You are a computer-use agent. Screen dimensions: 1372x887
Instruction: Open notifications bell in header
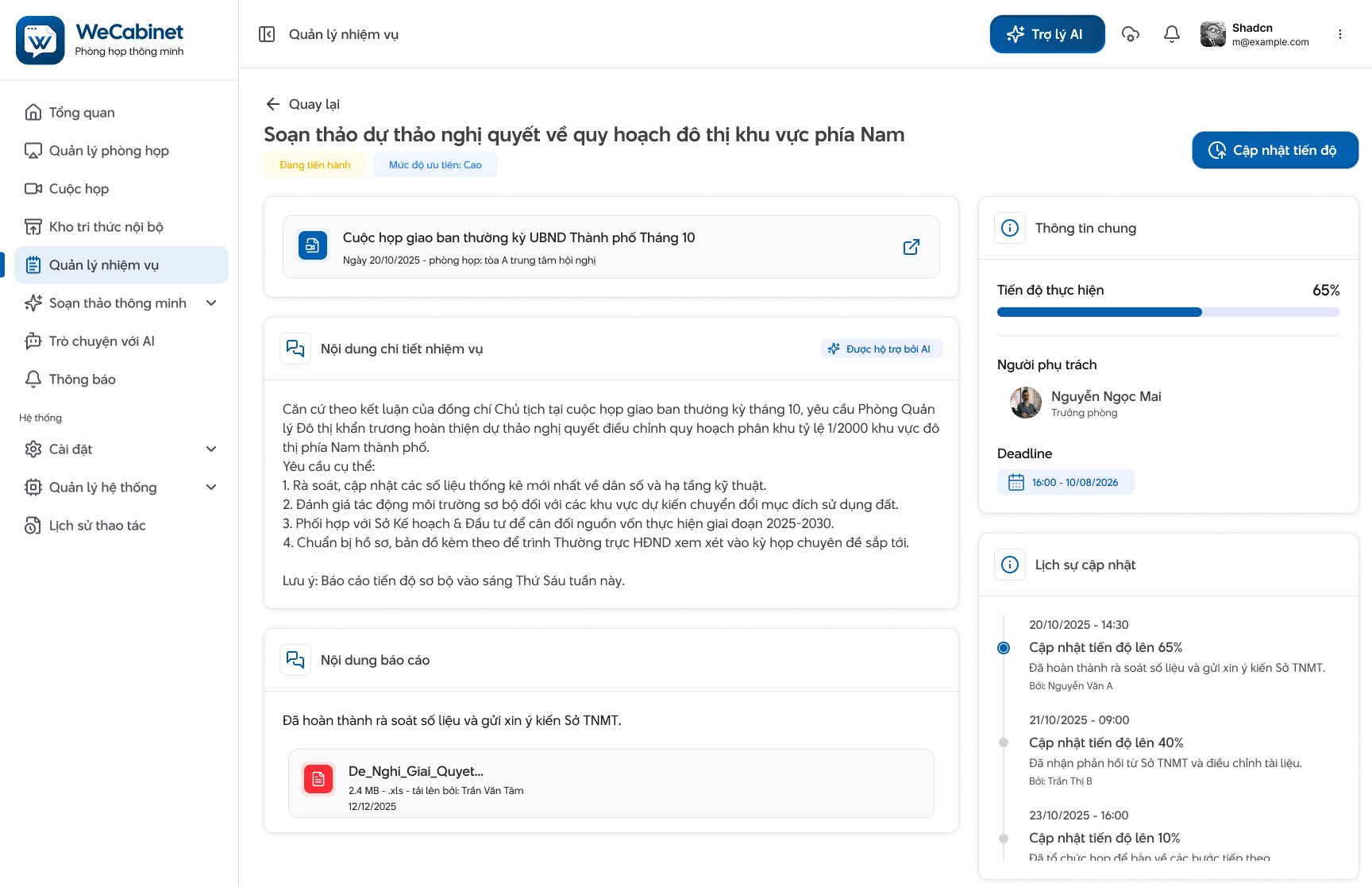pyautogui.click(x=1172, y=34)
